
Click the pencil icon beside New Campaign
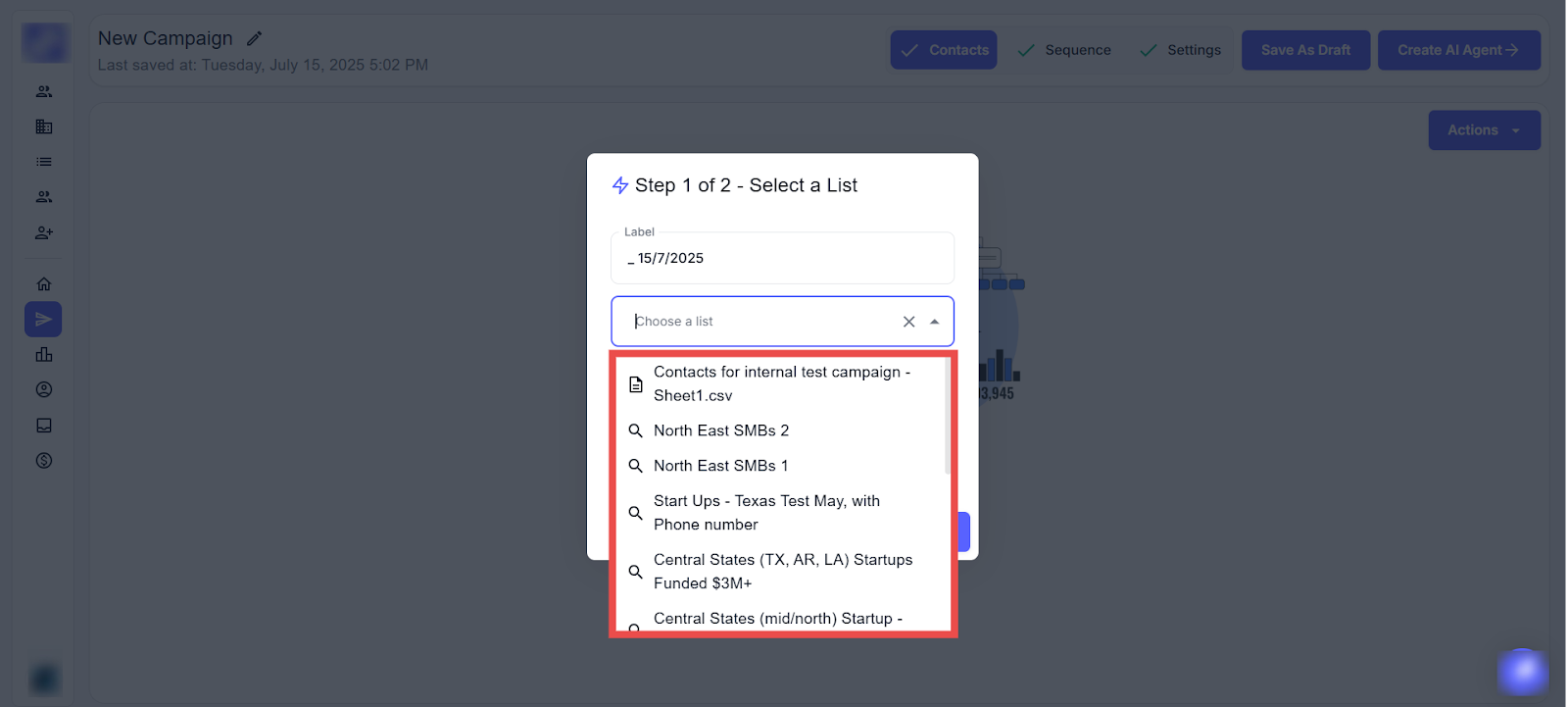255,39
